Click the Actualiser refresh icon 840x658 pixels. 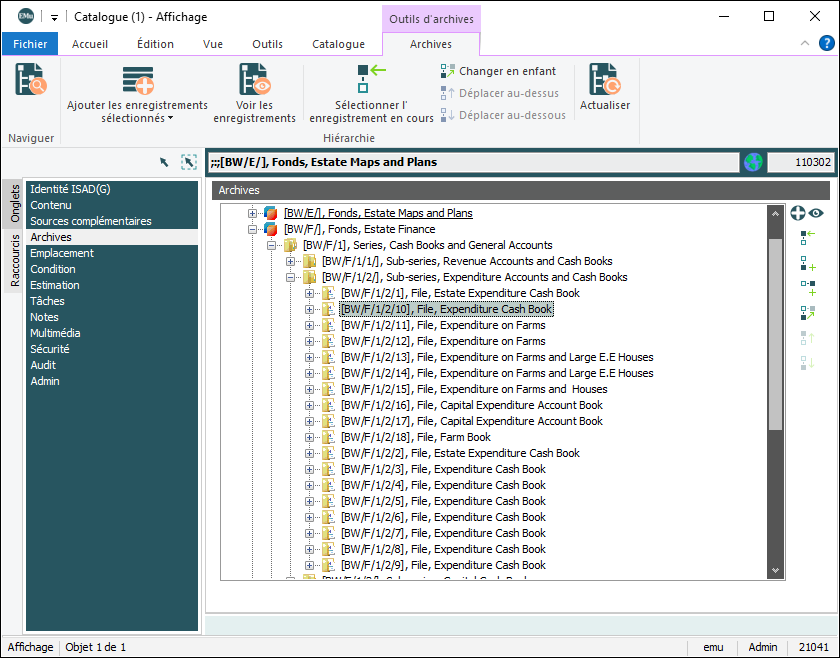[x=604, y=80]
